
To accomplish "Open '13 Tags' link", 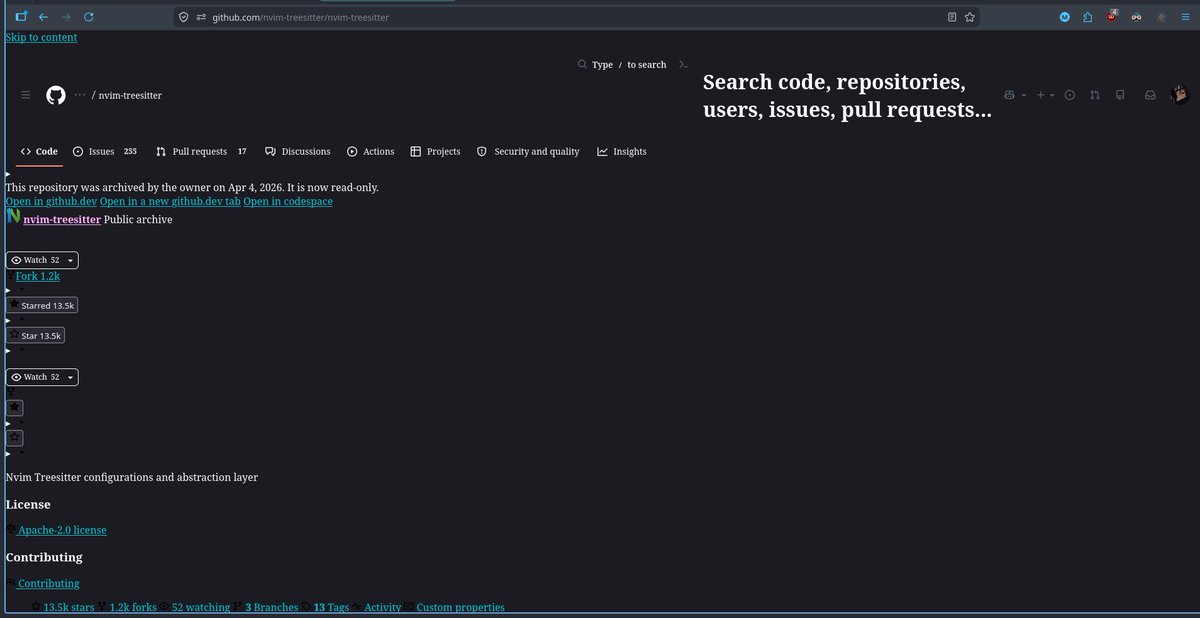I will pyautogui.click(x=332, y=607).
